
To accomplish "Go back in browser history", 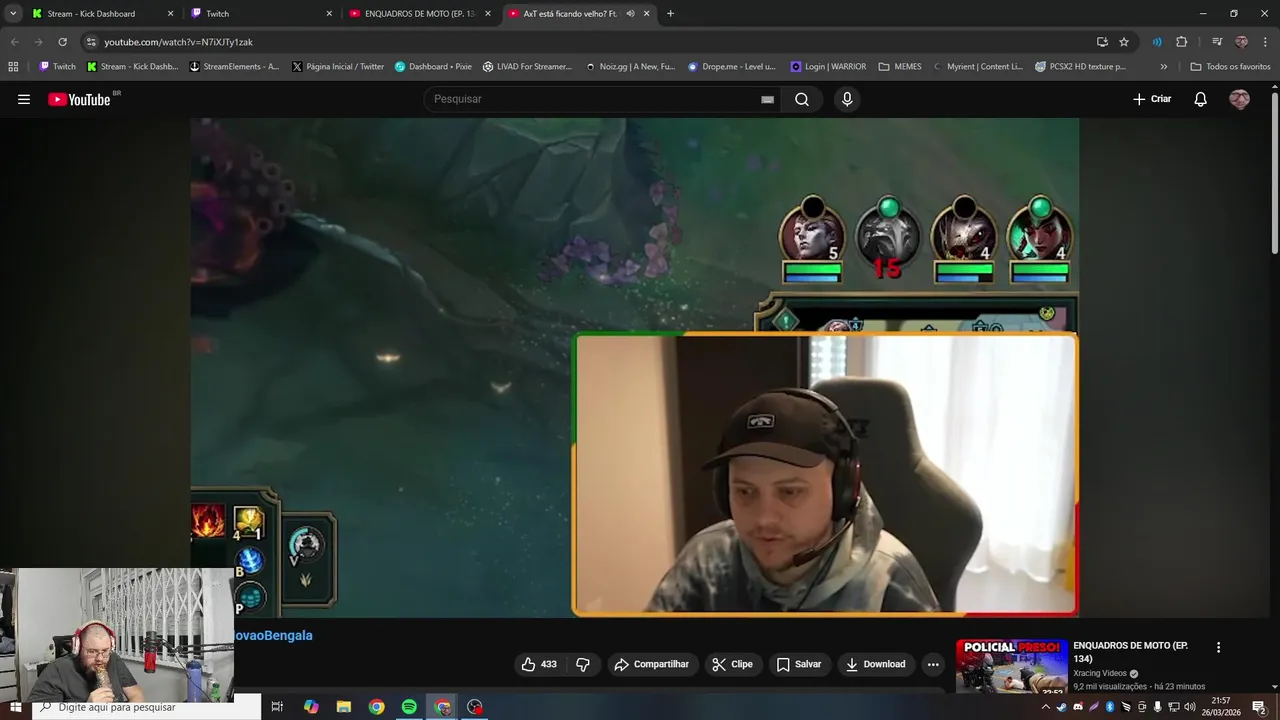I will coord(14,42).
